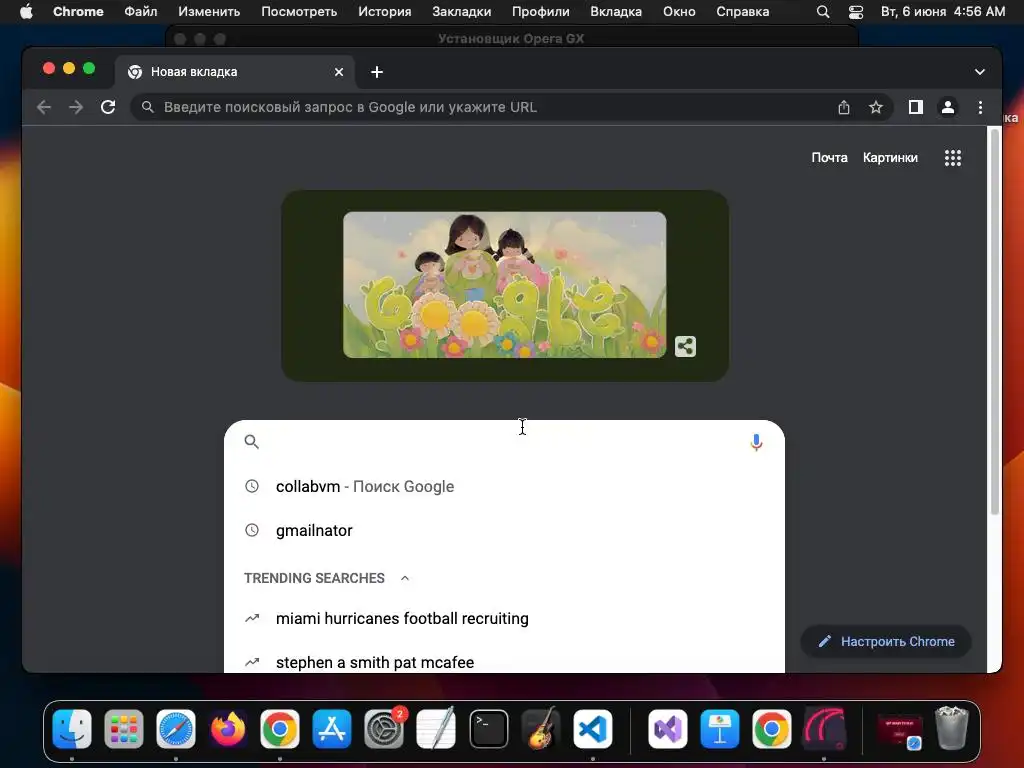Click into the Google search box

(504, 442)
